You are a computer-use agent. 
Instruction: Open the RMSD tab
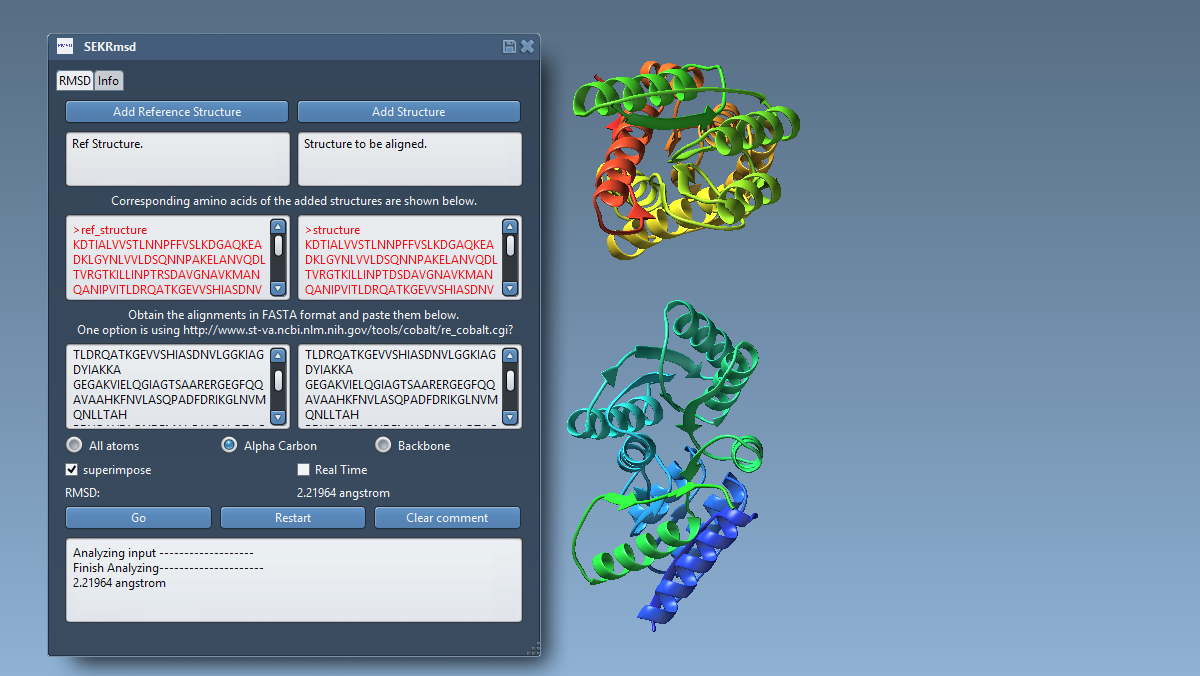[x=75, y=81]
